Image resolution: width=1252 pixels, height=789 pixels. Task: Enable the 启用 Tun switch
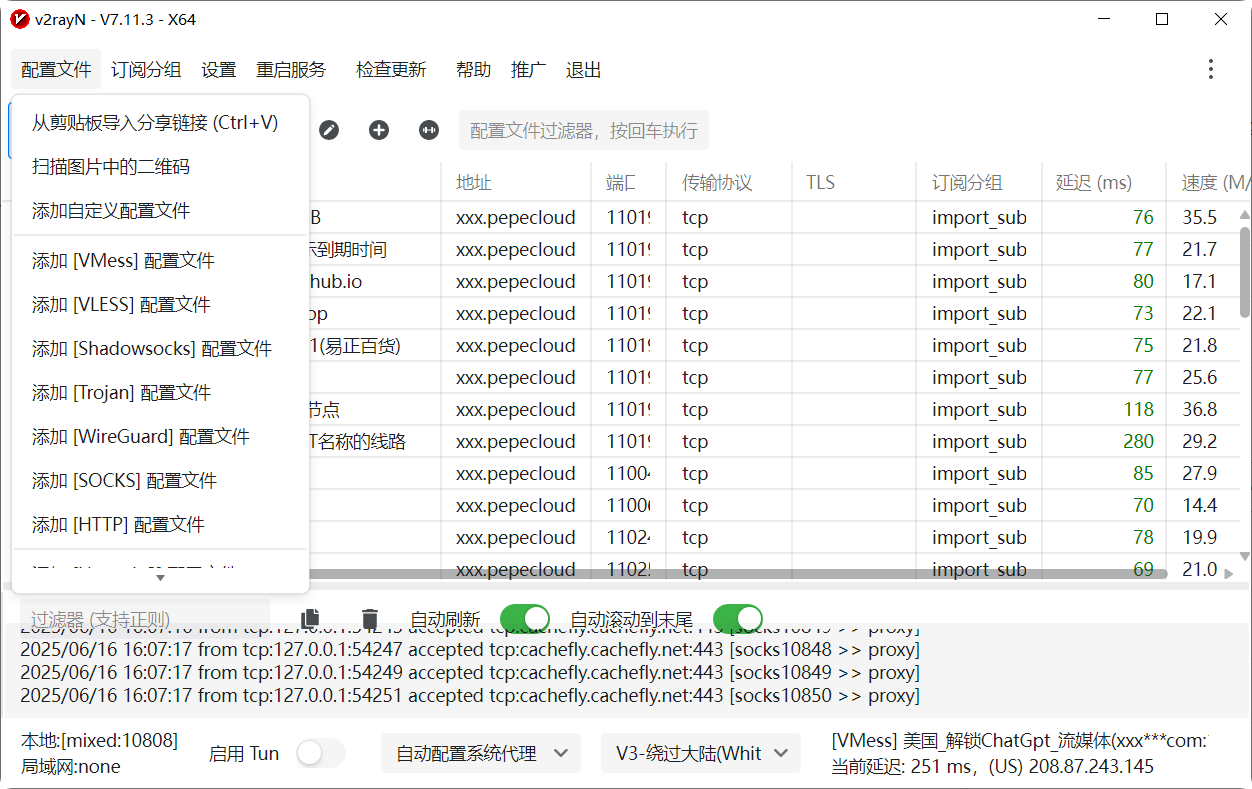tap(320, 753)
